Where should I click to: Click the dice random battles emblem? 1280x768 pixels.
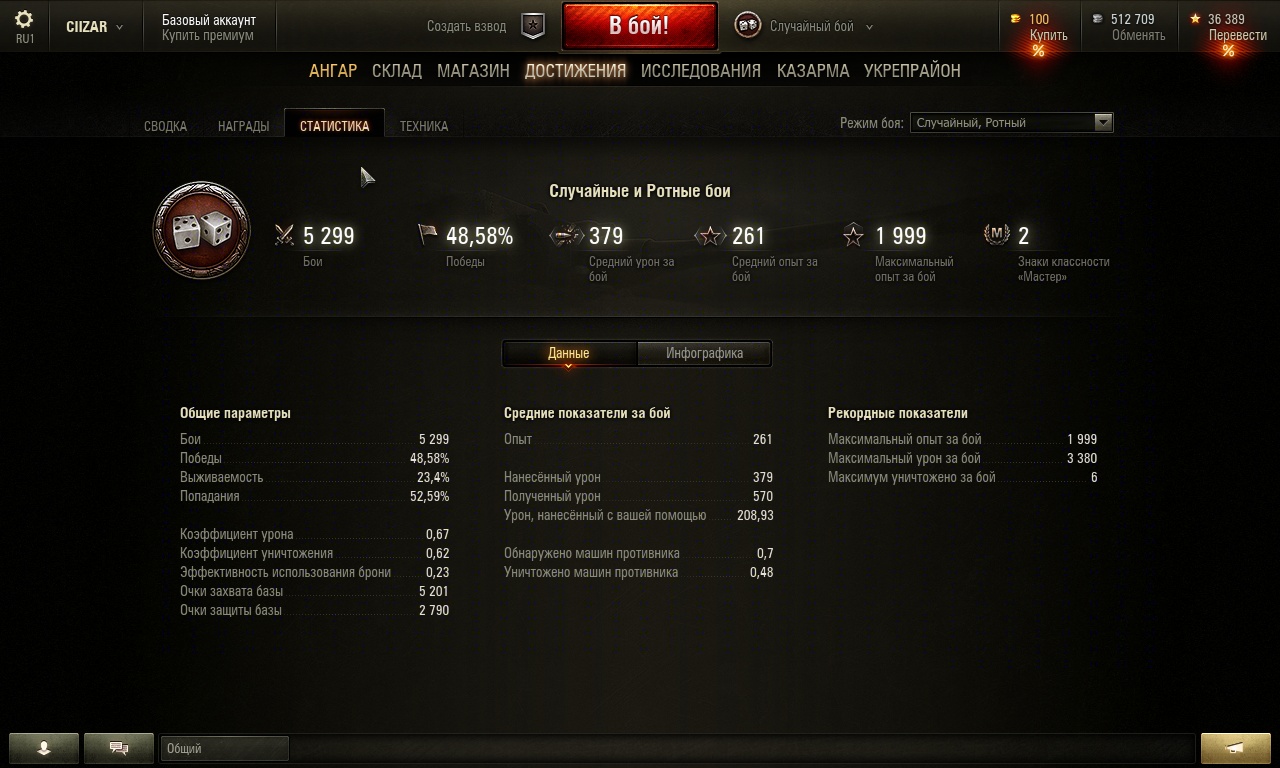(201, 231)
